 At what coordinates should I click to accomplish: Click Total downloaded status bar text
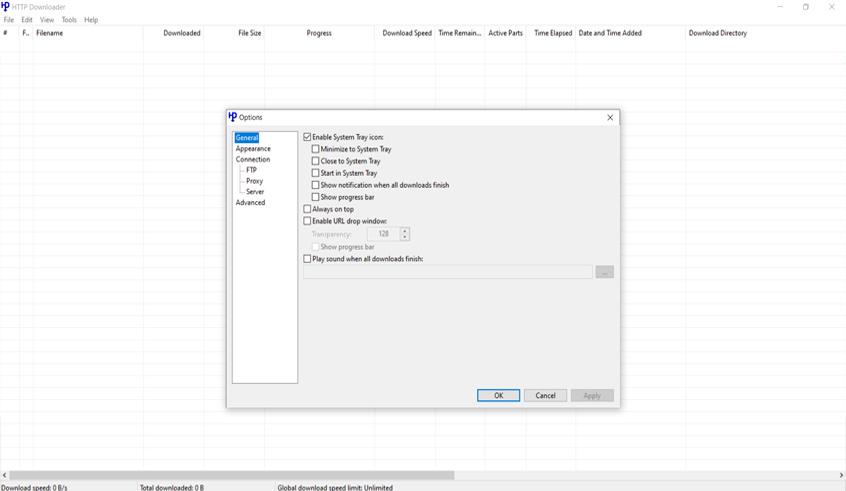pyautogui.click(x=172, y=487)
